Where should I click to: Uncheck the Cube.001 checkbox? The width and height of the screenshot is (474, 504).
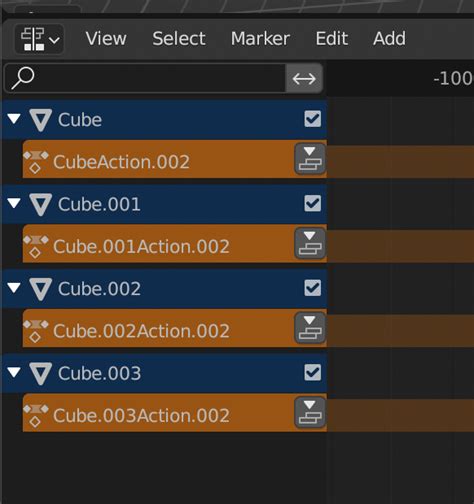pos(313,203)
